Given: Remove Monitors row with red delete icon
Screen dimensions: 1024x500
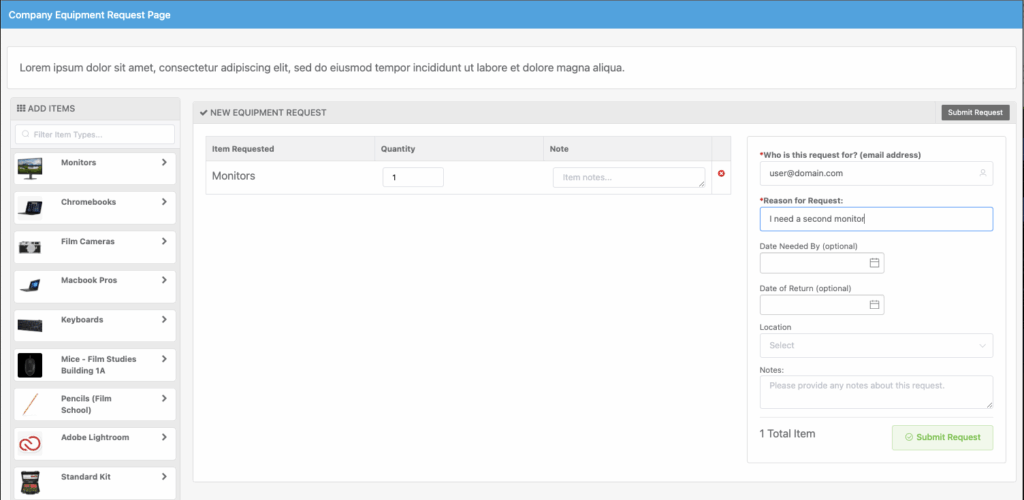Looking at the screenshot, I should click(721, 174).
